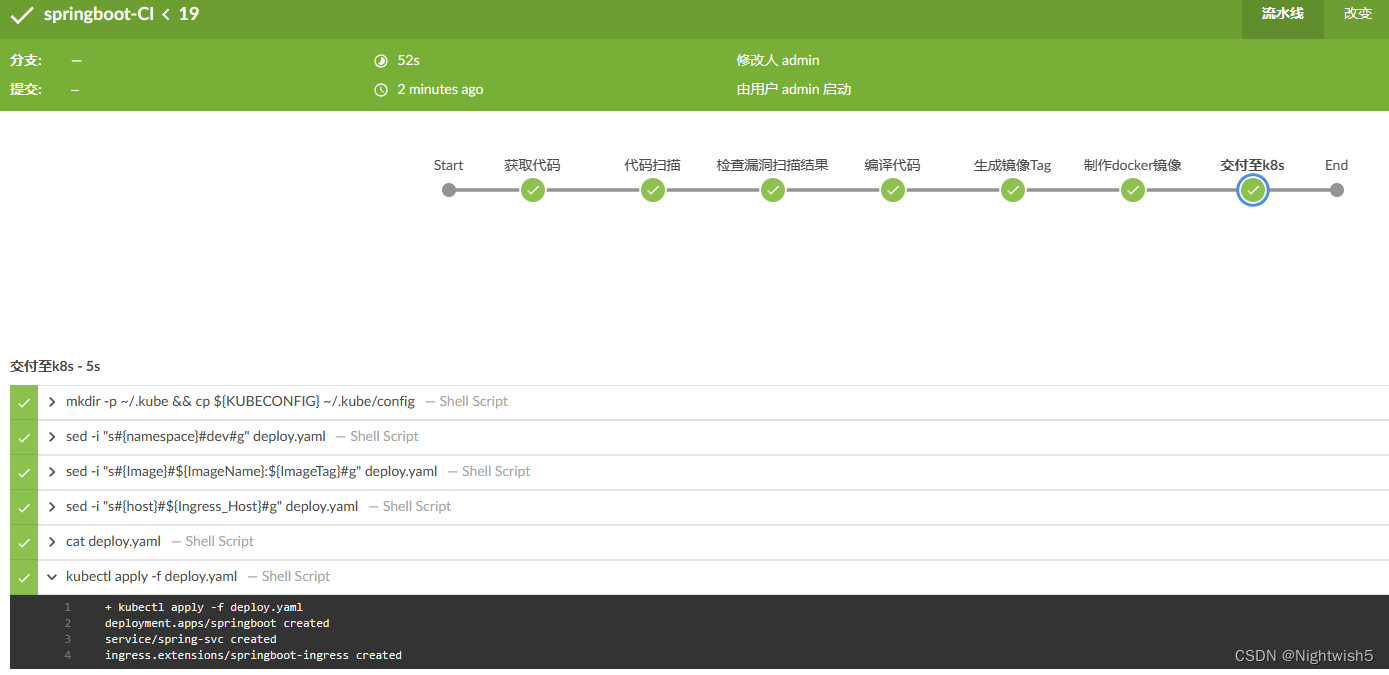
Task: Click log line ingress.extensions/springboot-ingress created
Action: [x=253, y=655]
